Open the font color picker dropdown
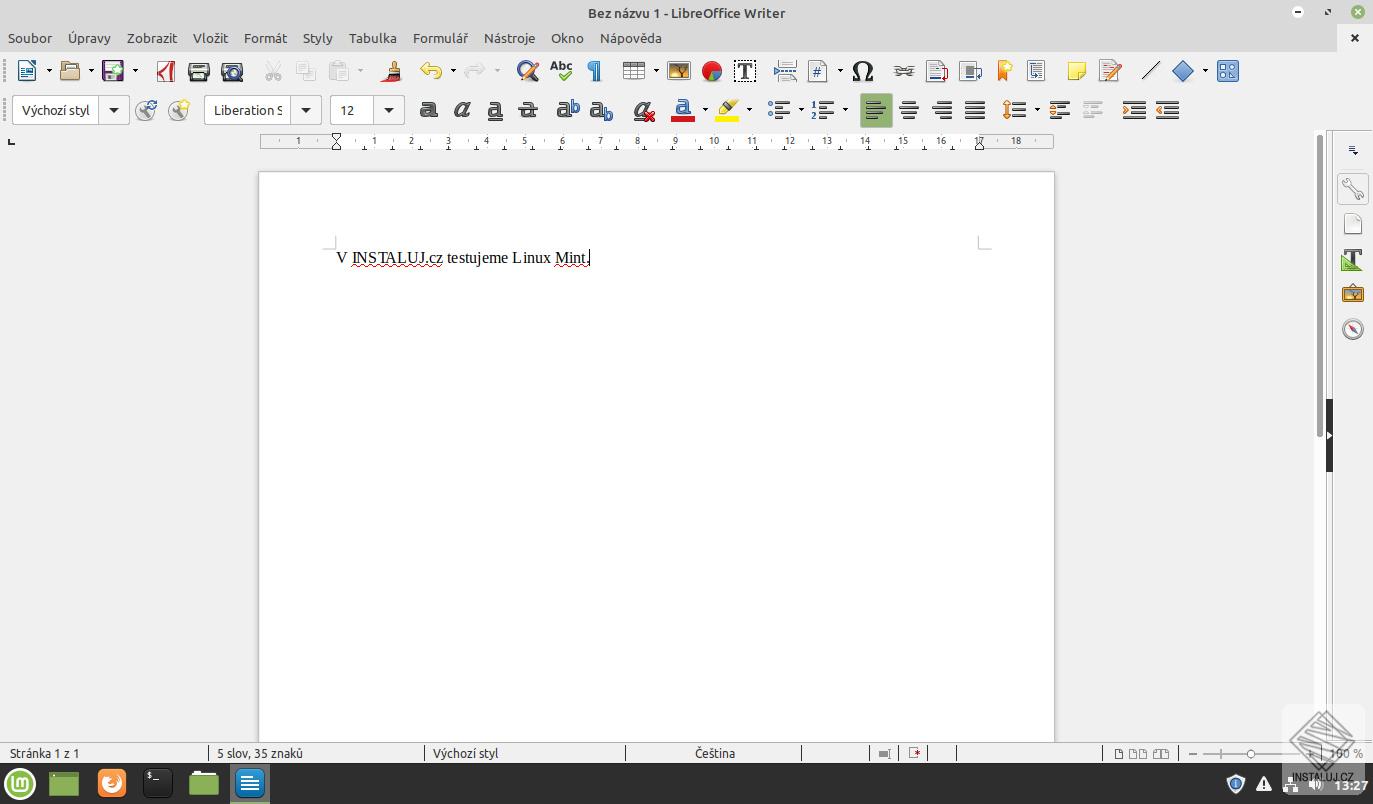Image resolution: width=1373 pixels, height=804 pixels. tap(703, 110)
